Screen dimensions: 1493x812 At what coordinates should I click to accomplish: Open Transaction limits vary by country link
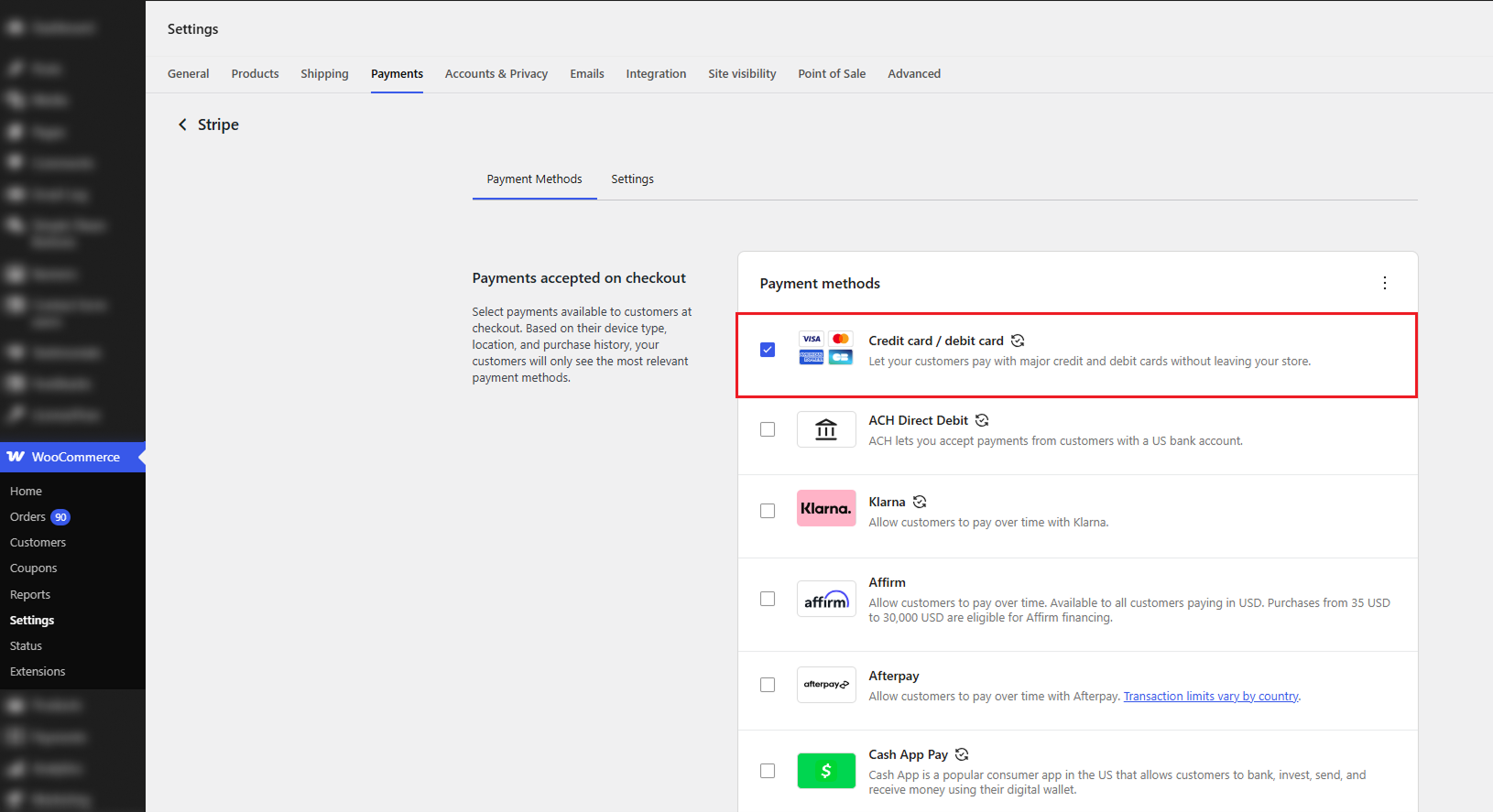tap(1211, 697)
